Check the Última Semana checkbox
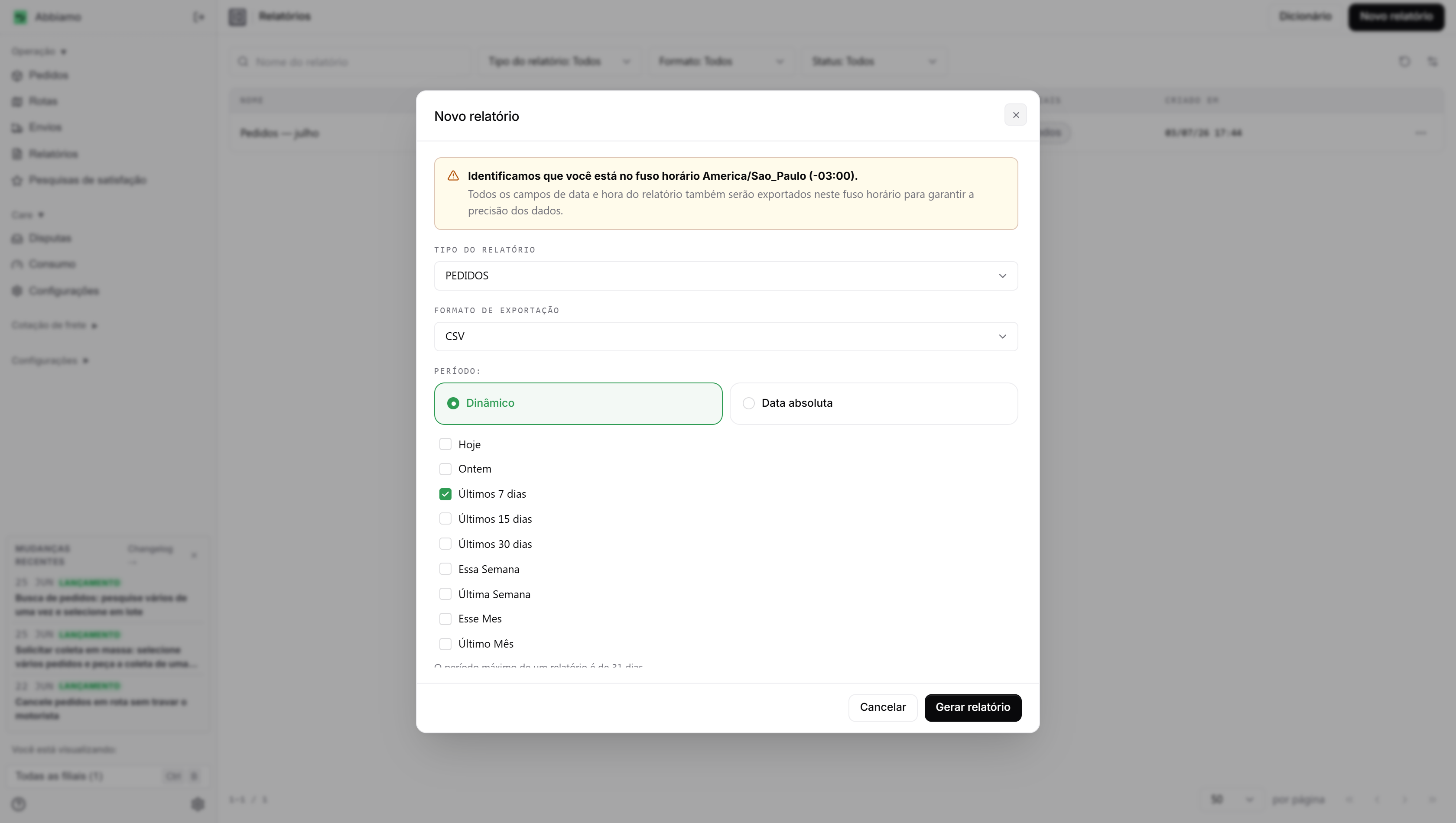Screen dimensions: 1456x823 445,594
